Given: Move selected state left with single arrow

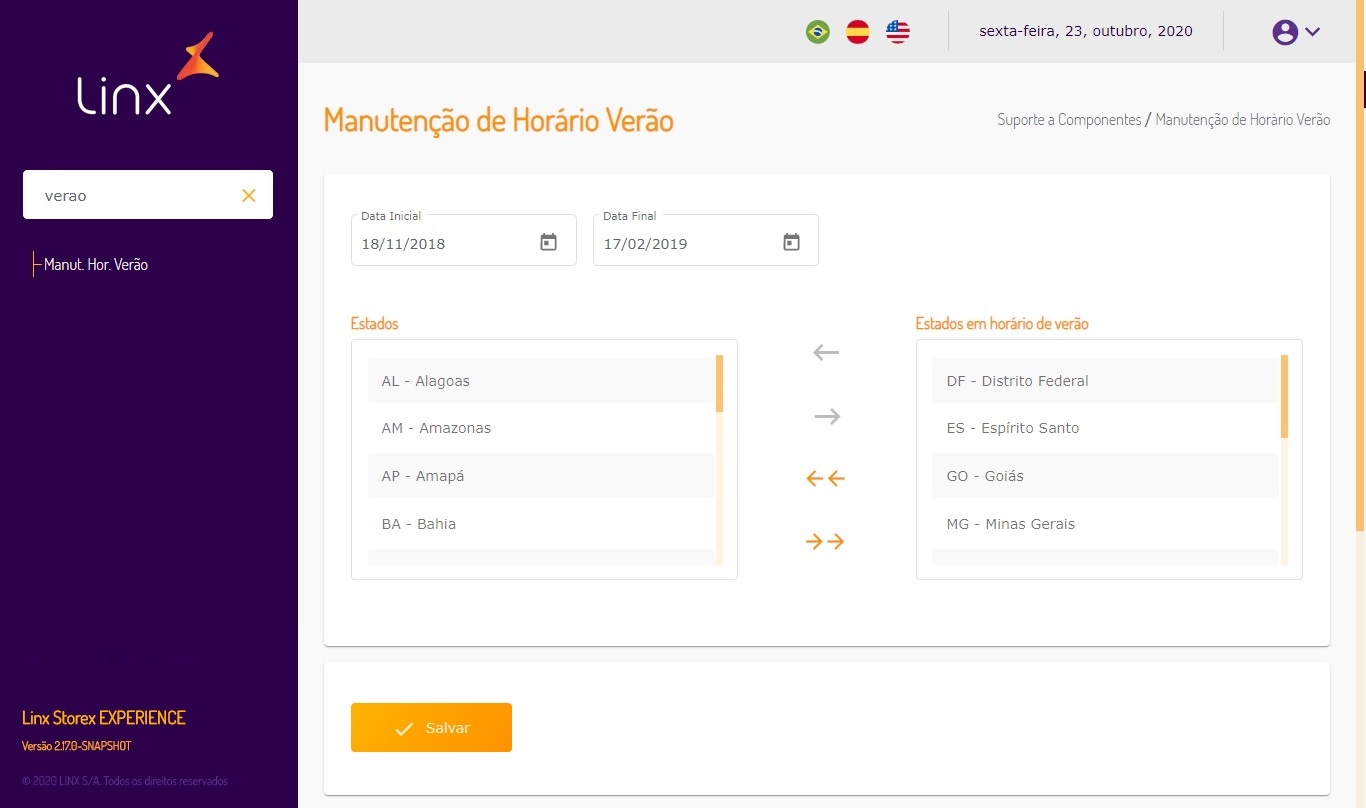Looking at the screenshot, I should pyautogui.click(x=826, y=352).
